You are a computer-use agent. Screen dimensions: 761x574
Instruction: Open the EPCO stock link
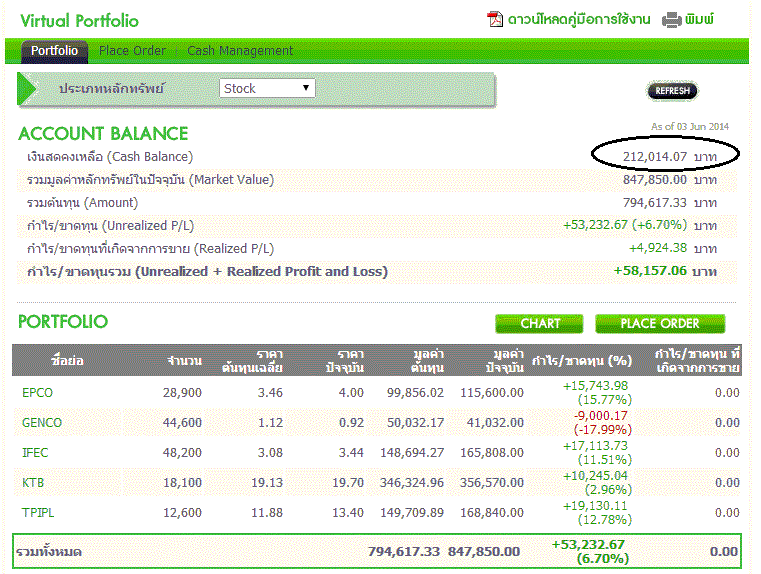tap(37, 393)
